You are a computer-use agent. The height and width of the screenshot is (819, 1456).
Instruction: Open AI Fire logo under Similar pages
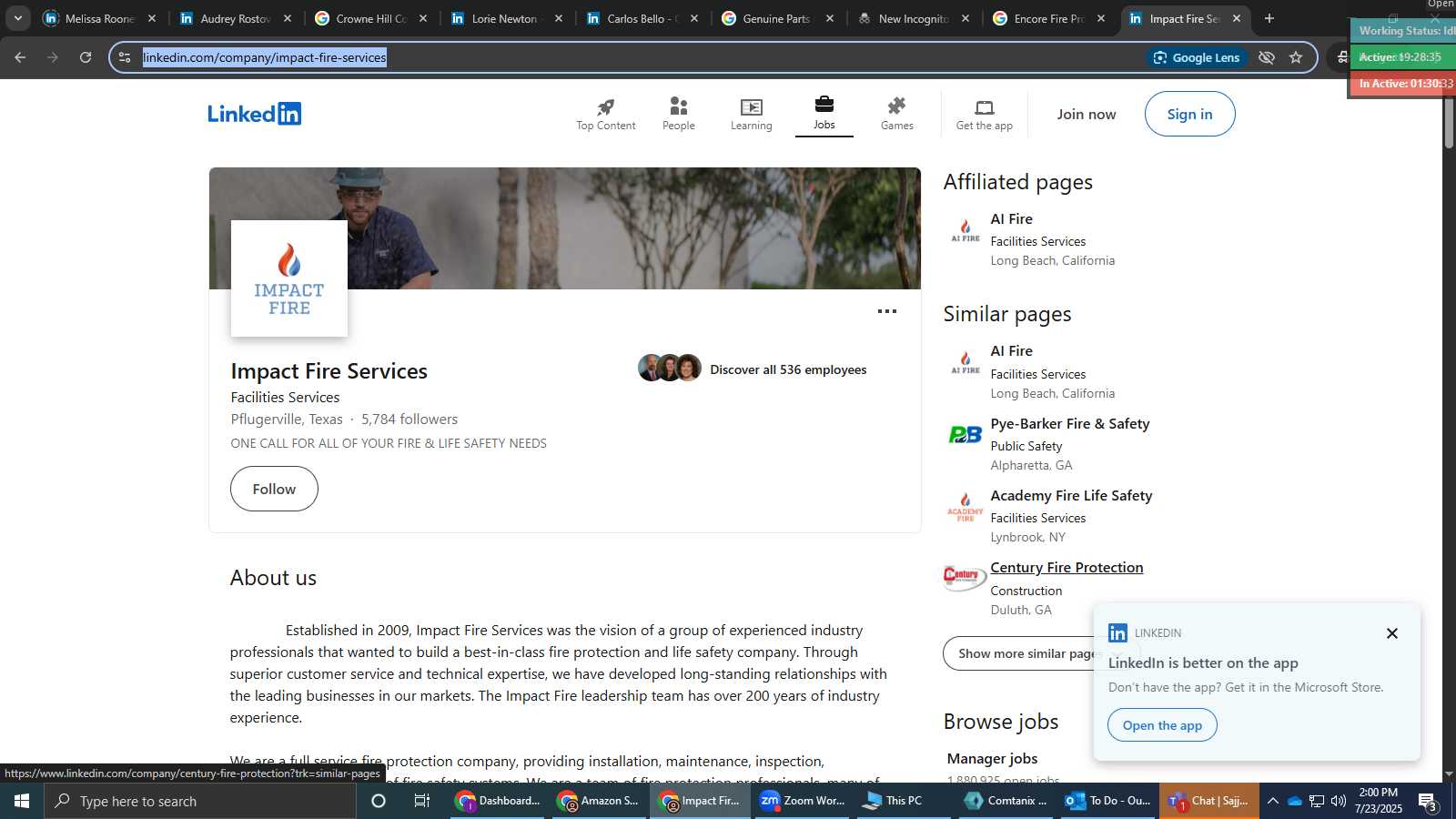point(966,362)
